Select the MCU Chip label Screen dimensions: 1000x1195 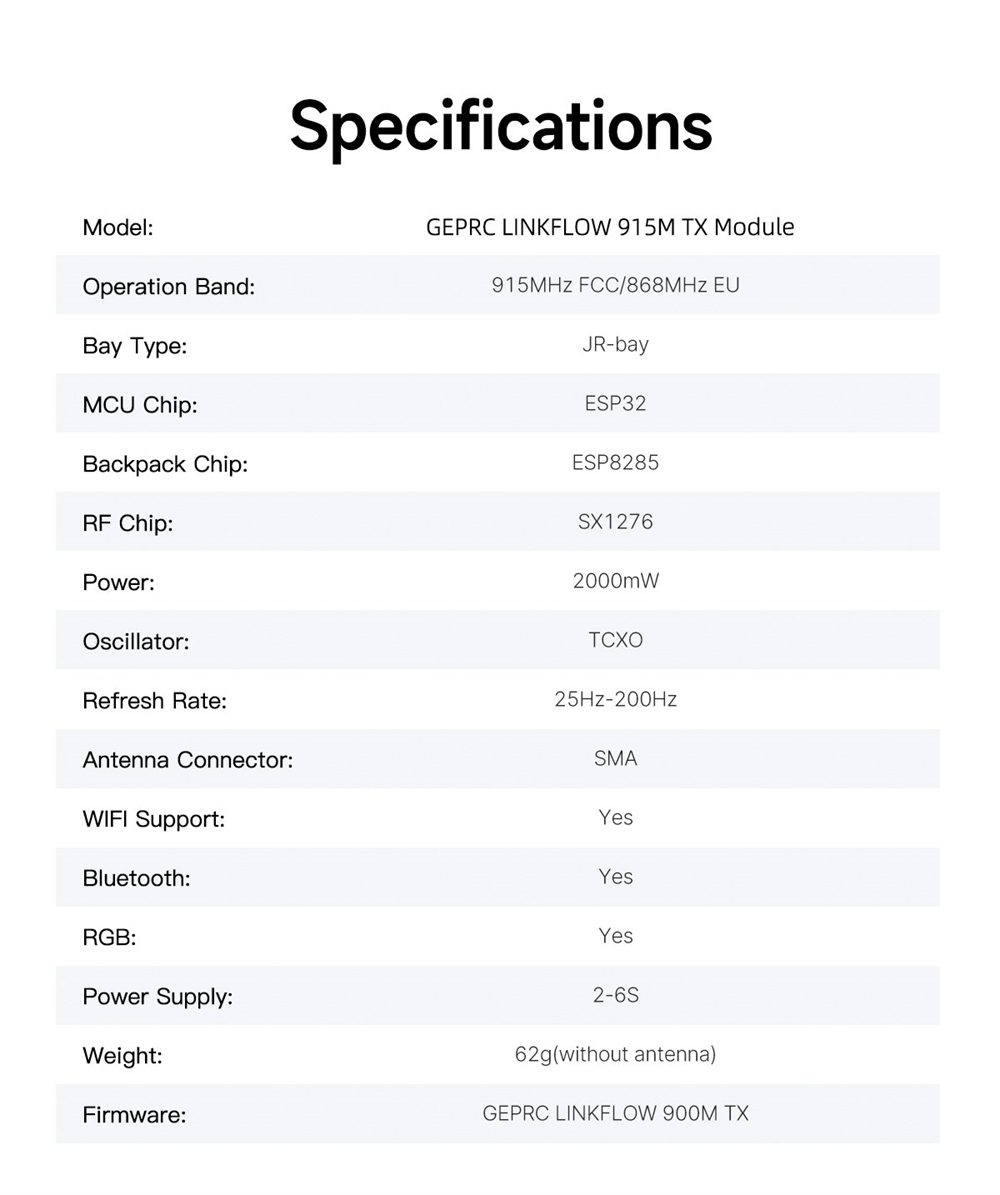[140, 405]
